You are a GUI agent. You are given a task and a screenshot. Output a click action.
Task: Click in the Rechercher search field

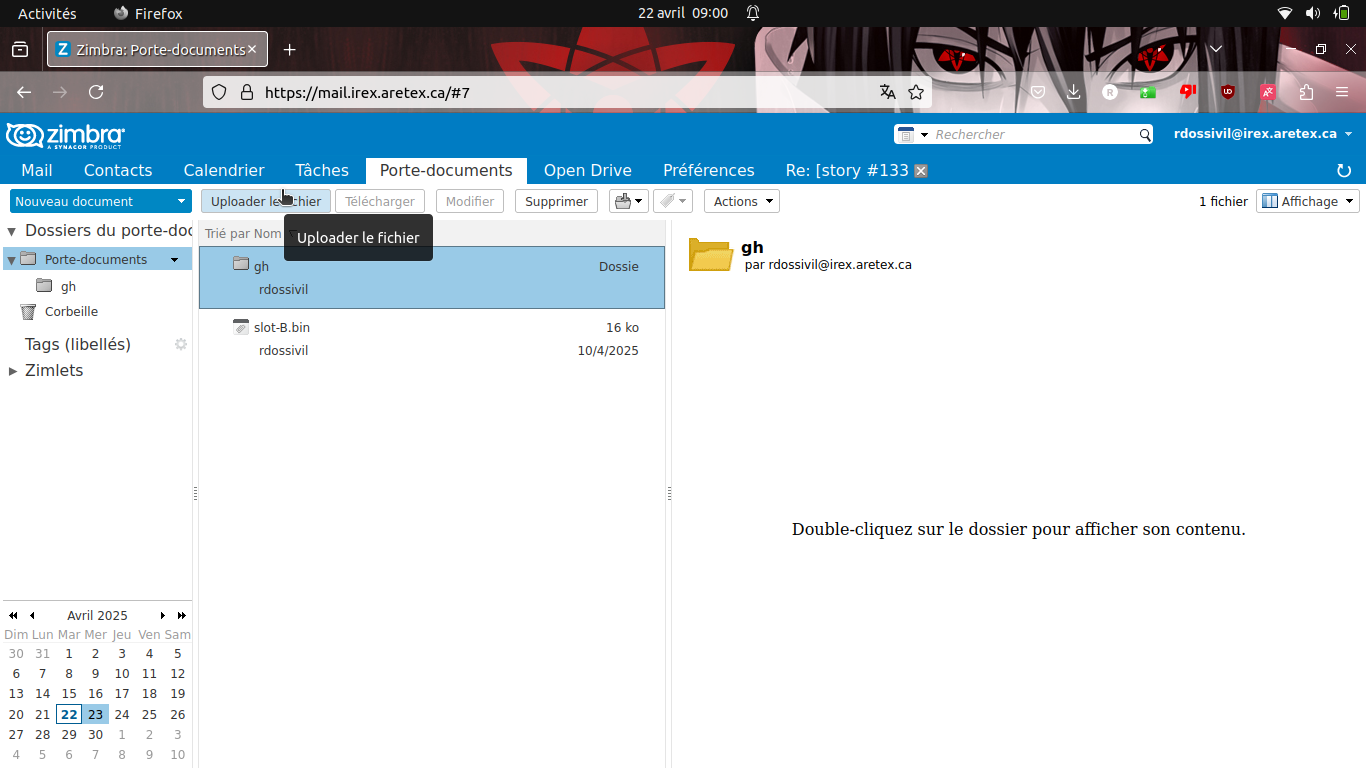coord(1033,134)
